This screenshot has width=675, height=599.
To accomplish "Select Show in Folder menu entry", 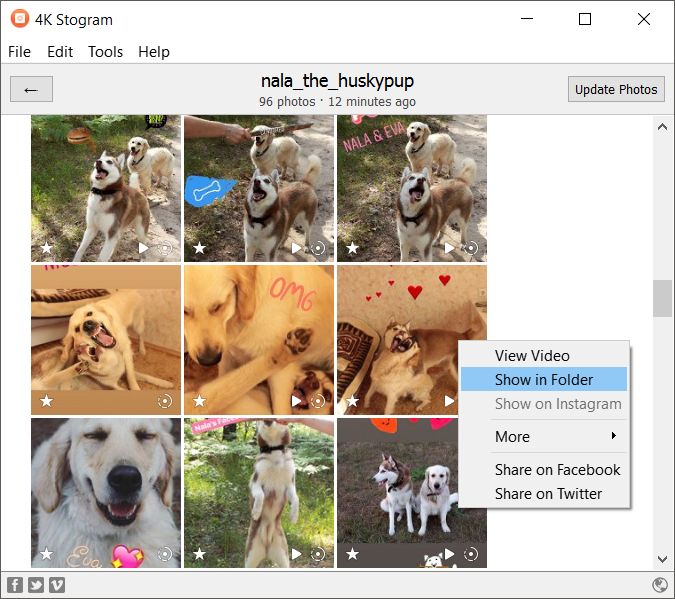I will [x=544, y=379].
